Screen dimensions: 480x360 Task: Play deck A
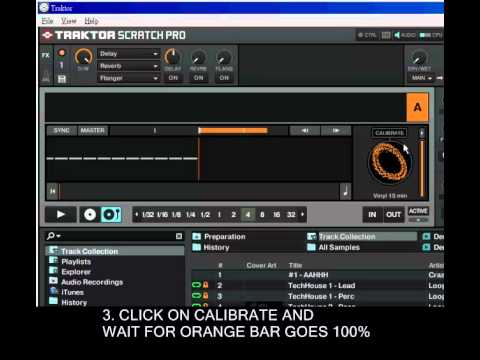tap(61, 214)
